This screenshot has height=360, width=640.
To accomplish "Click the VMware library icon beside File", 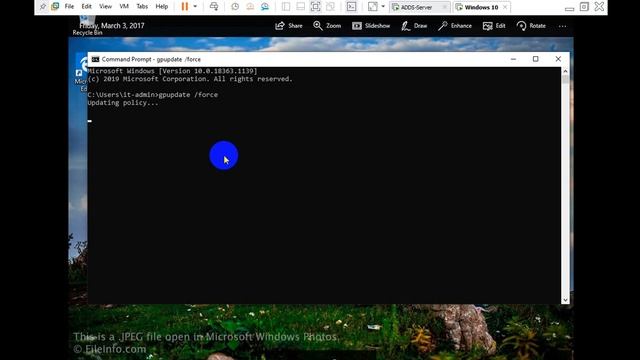I will coord(55,7).
